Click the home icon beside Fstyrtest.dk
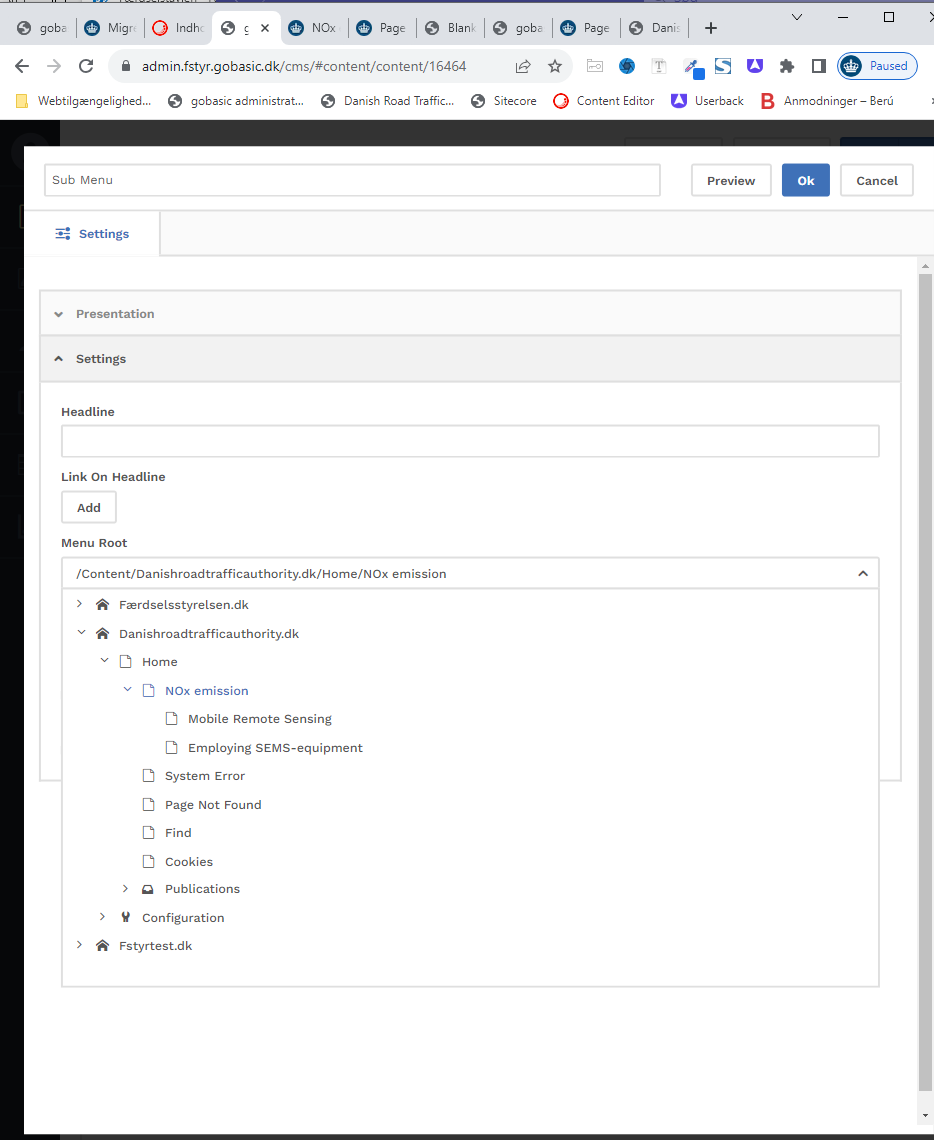 (102, 945)
